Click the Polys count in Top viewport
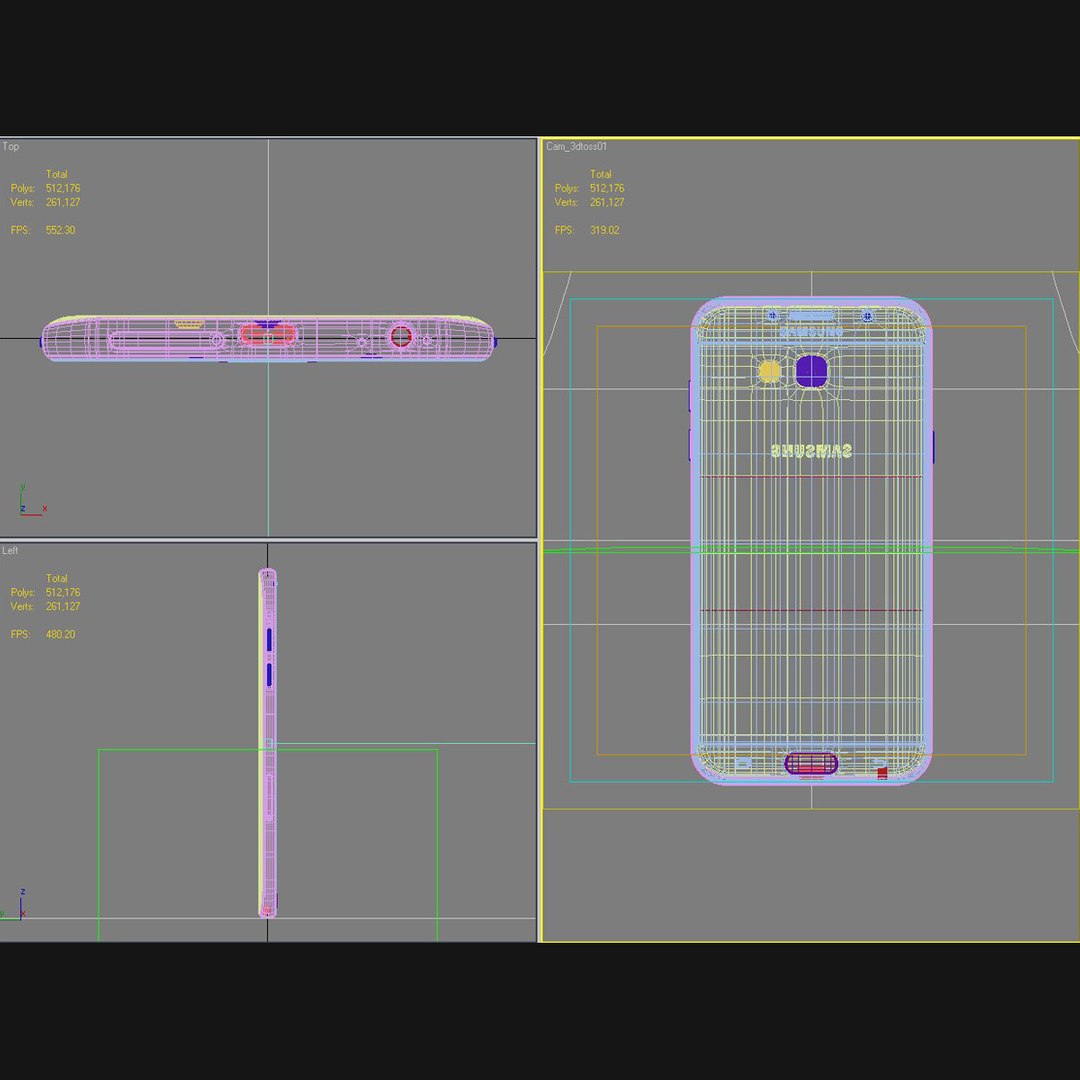This screenshot has height=1080, width=1080. [63, 188]
